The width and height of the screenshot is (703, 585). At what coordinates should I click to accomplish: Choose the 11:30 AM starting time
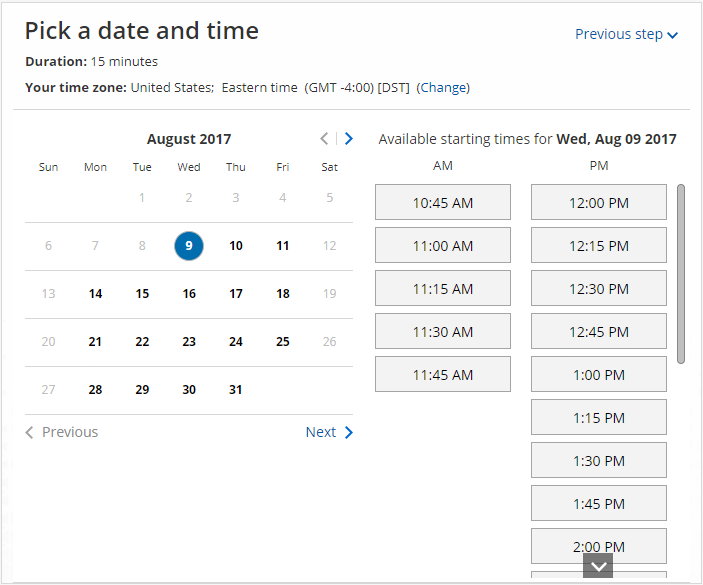point(443,331)
